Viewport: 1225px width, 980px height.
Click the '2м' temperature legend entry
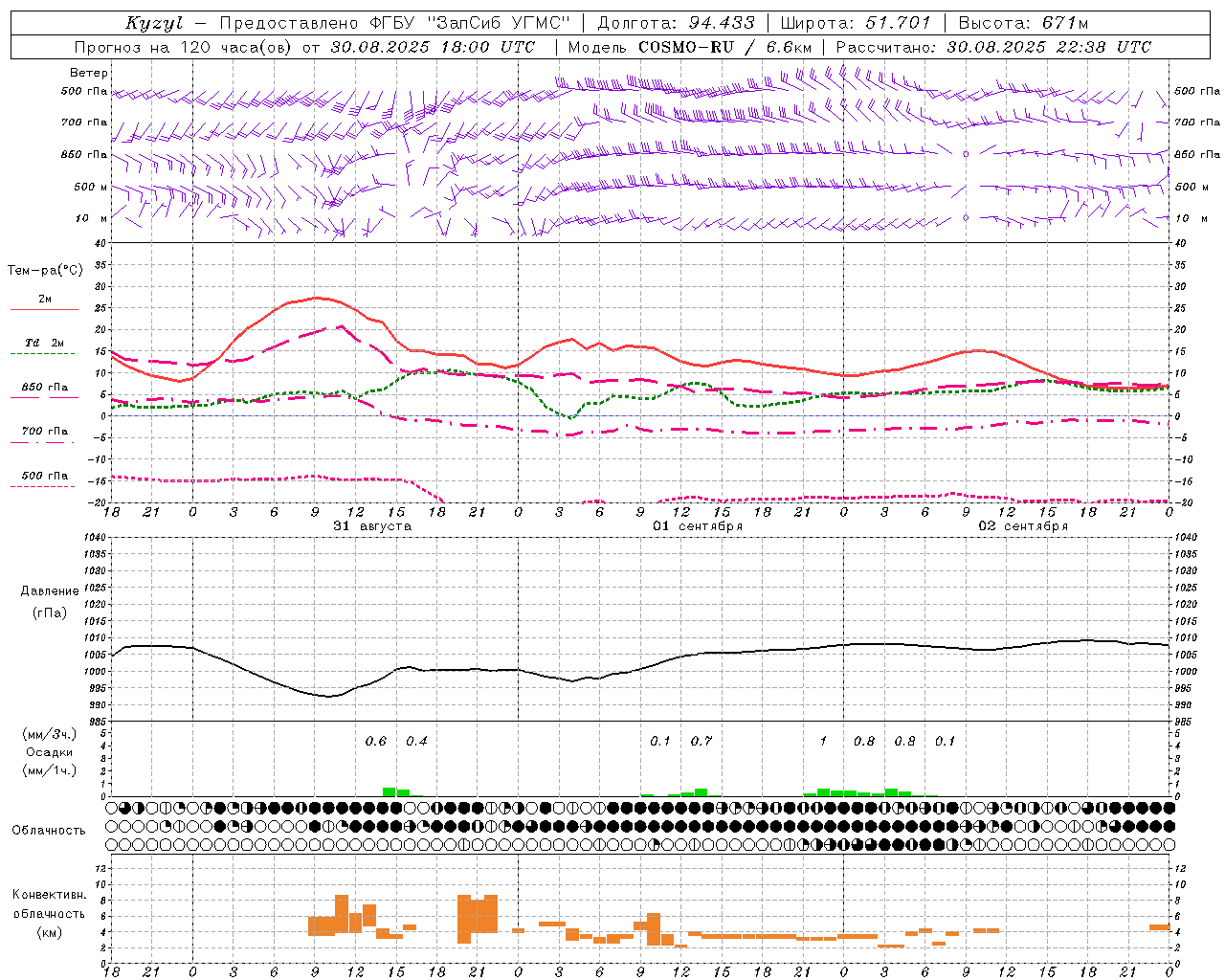tap(45, 299)
